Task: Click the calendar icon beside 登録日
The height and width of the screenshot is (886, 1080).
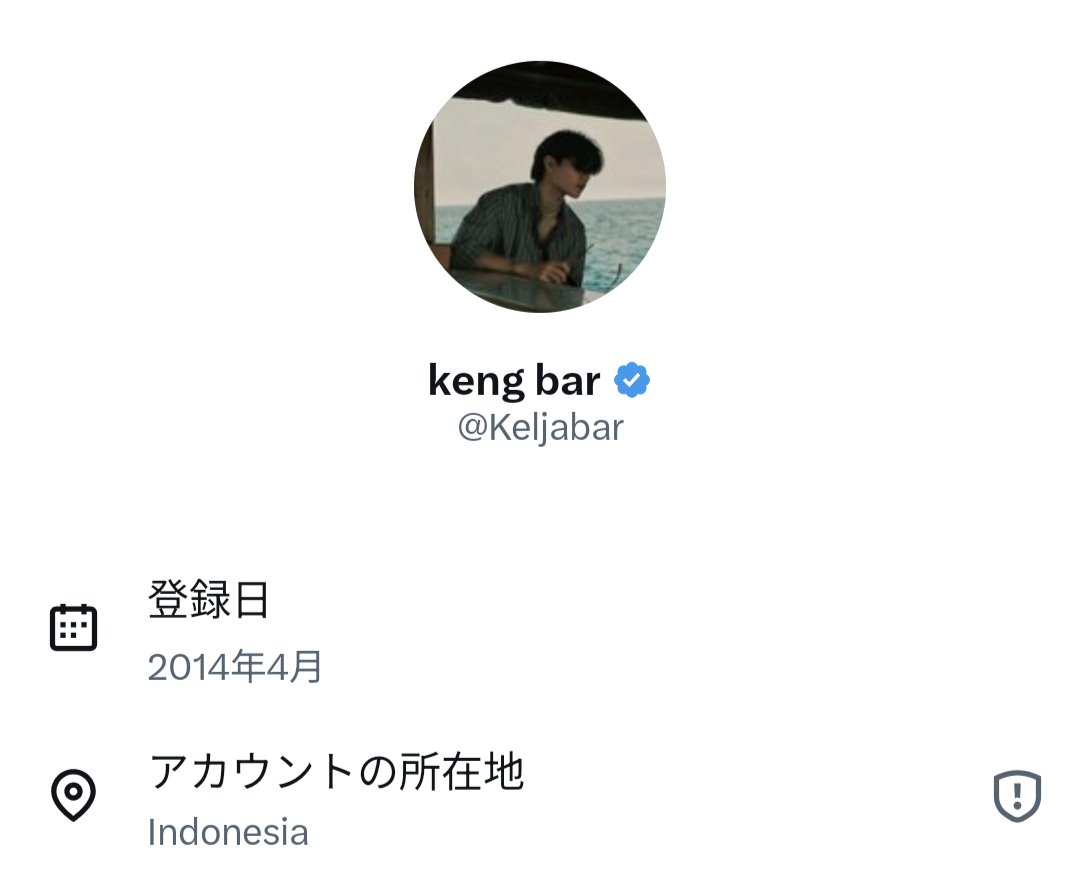Action: point(73,627)
